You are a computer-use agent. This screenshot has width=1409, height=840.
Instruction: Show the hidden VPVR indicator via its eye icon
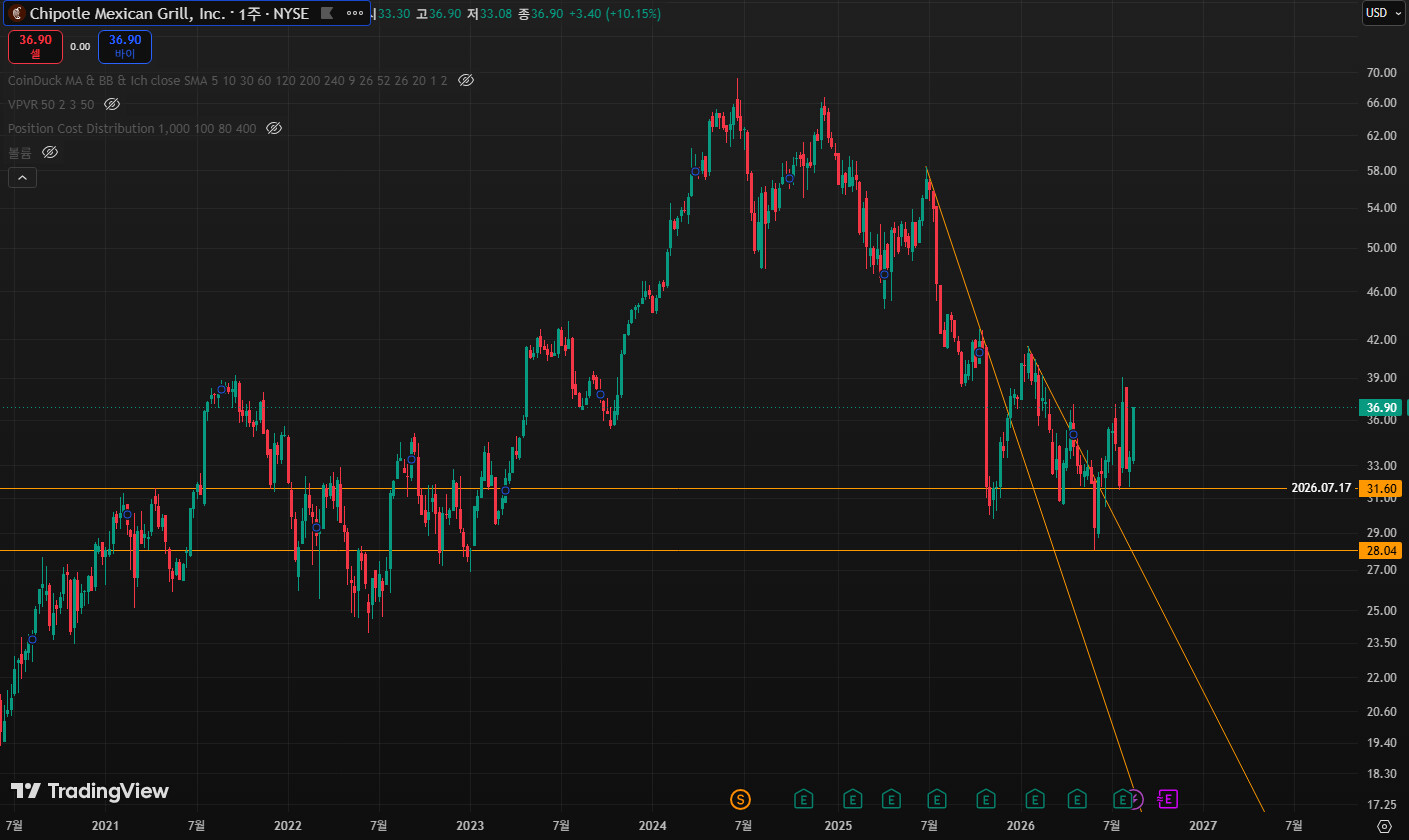pos(112,104)
